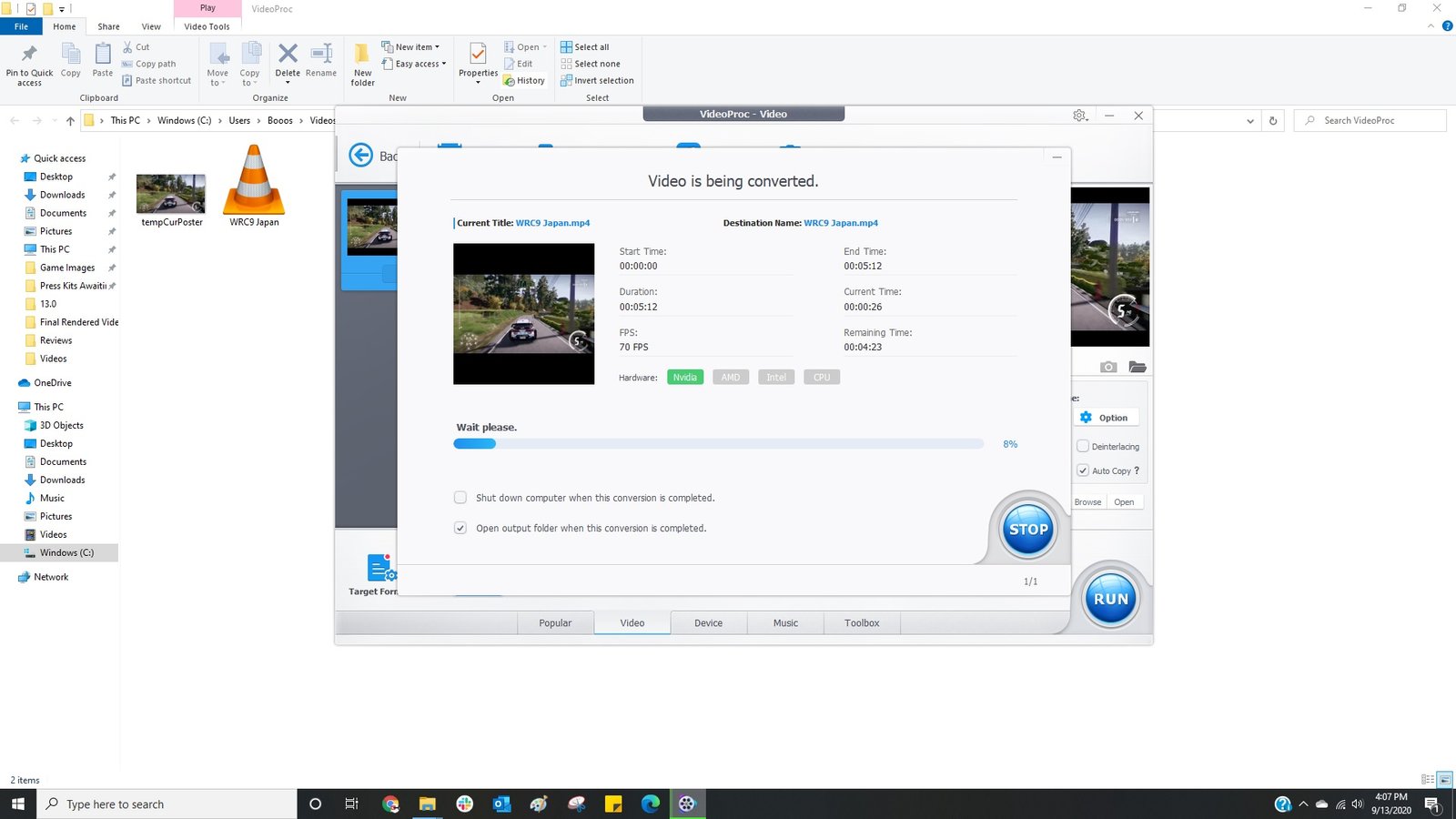This screenshot has width=1456, height=819.
Task: Click the snapshot camera icon
Action: coord(1107,367)
